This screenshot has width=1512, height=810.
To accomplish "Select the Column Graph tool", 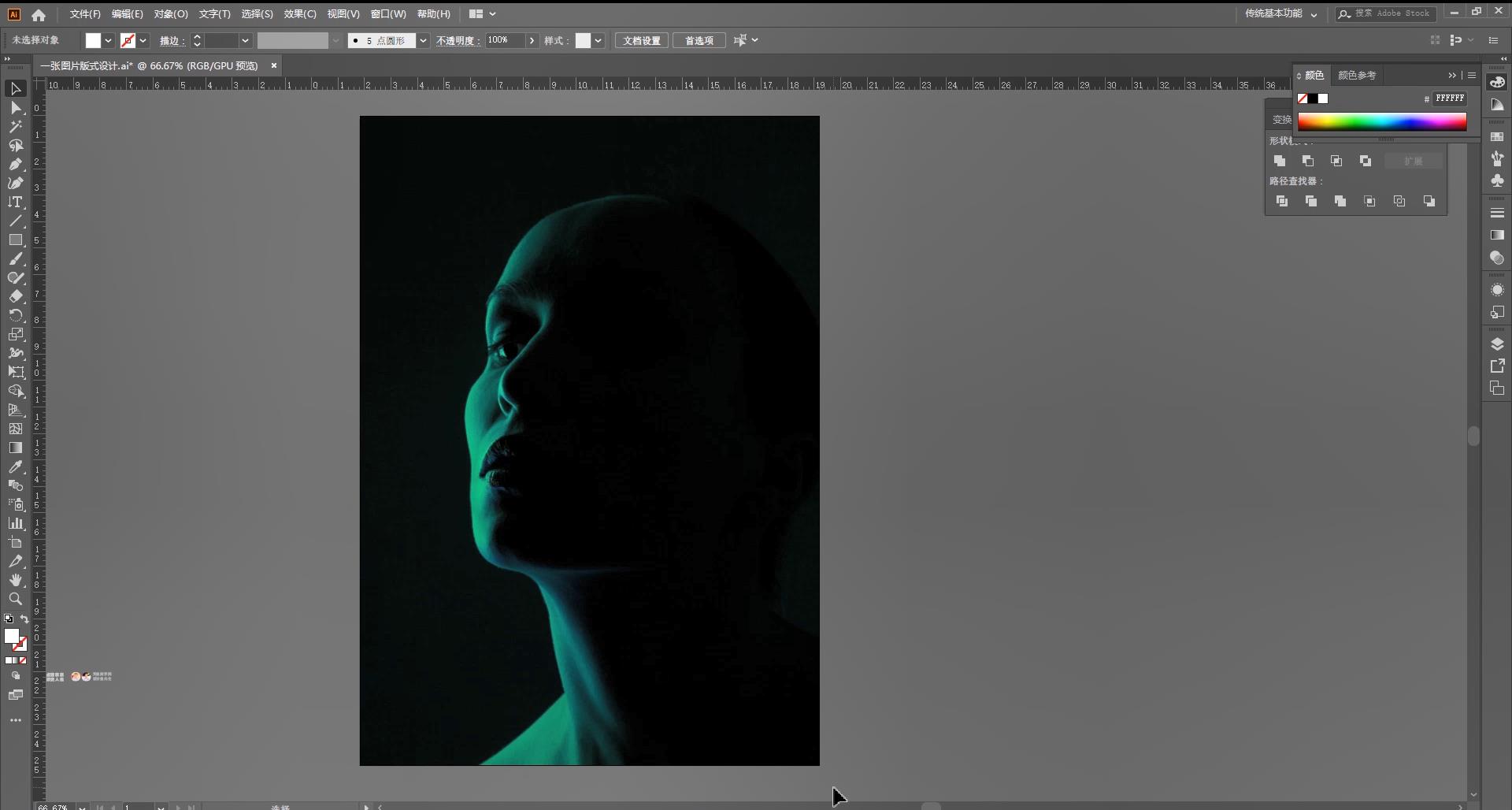I will [16, 523].
